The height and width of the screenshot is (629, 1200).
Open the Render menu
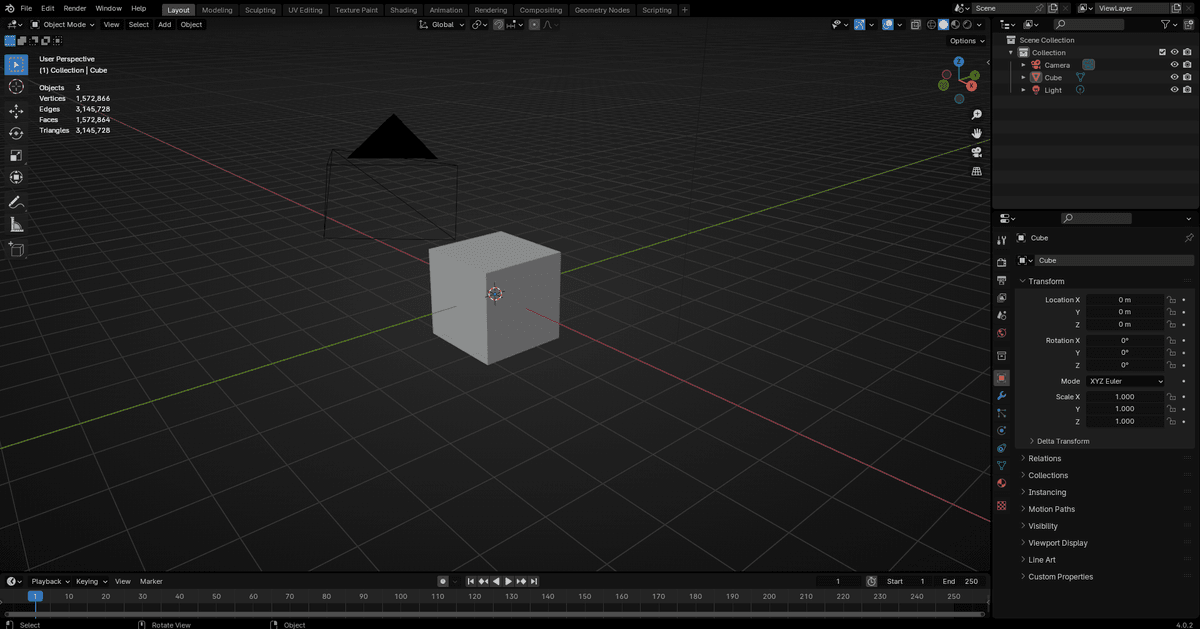coord(75,8)
